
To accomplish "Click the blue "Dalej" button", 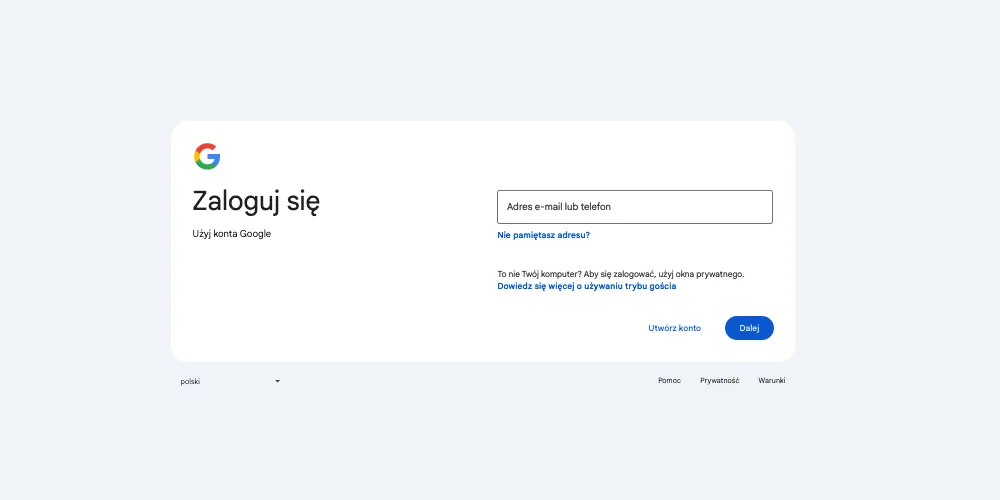I will [749, 328].
